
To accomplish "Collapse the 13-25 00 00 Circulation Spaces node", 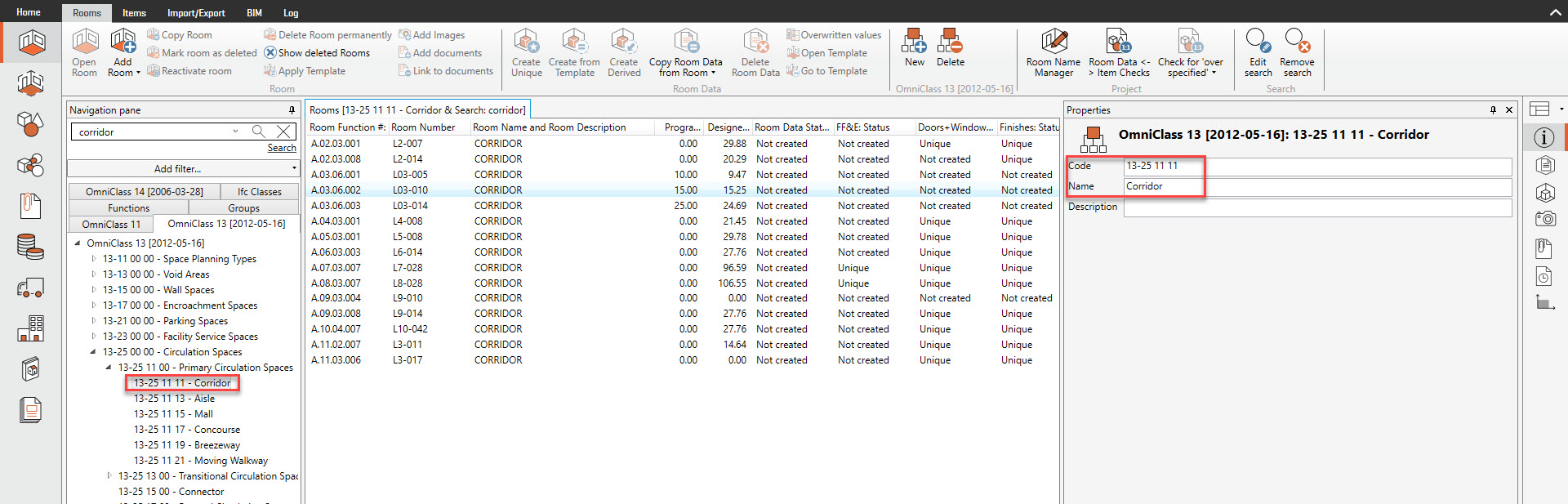I will click(93, 352).
